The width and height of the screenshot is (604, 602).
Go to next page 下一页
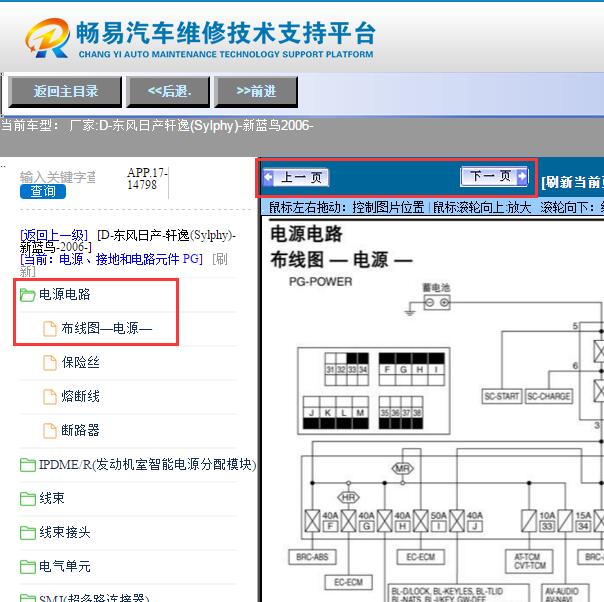coord(494,176)
